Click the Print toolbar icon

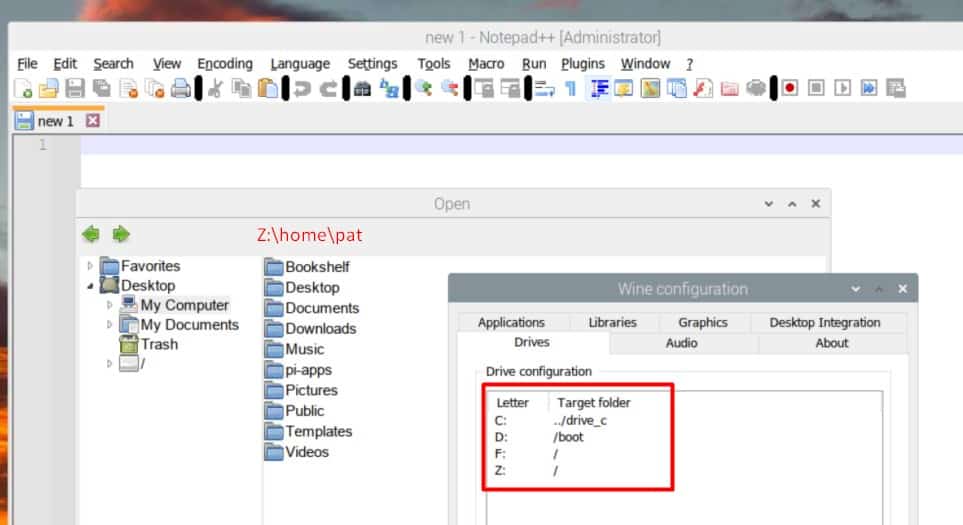[x=181, y=88]
